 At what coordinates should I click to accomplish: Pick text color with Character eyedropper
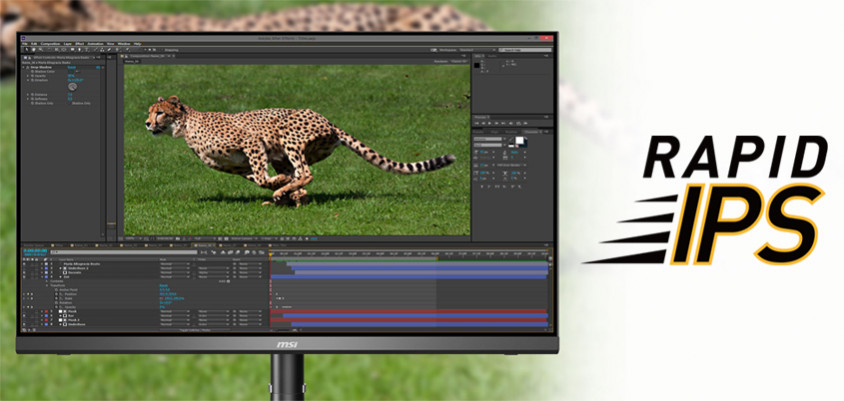pos(511,139)
